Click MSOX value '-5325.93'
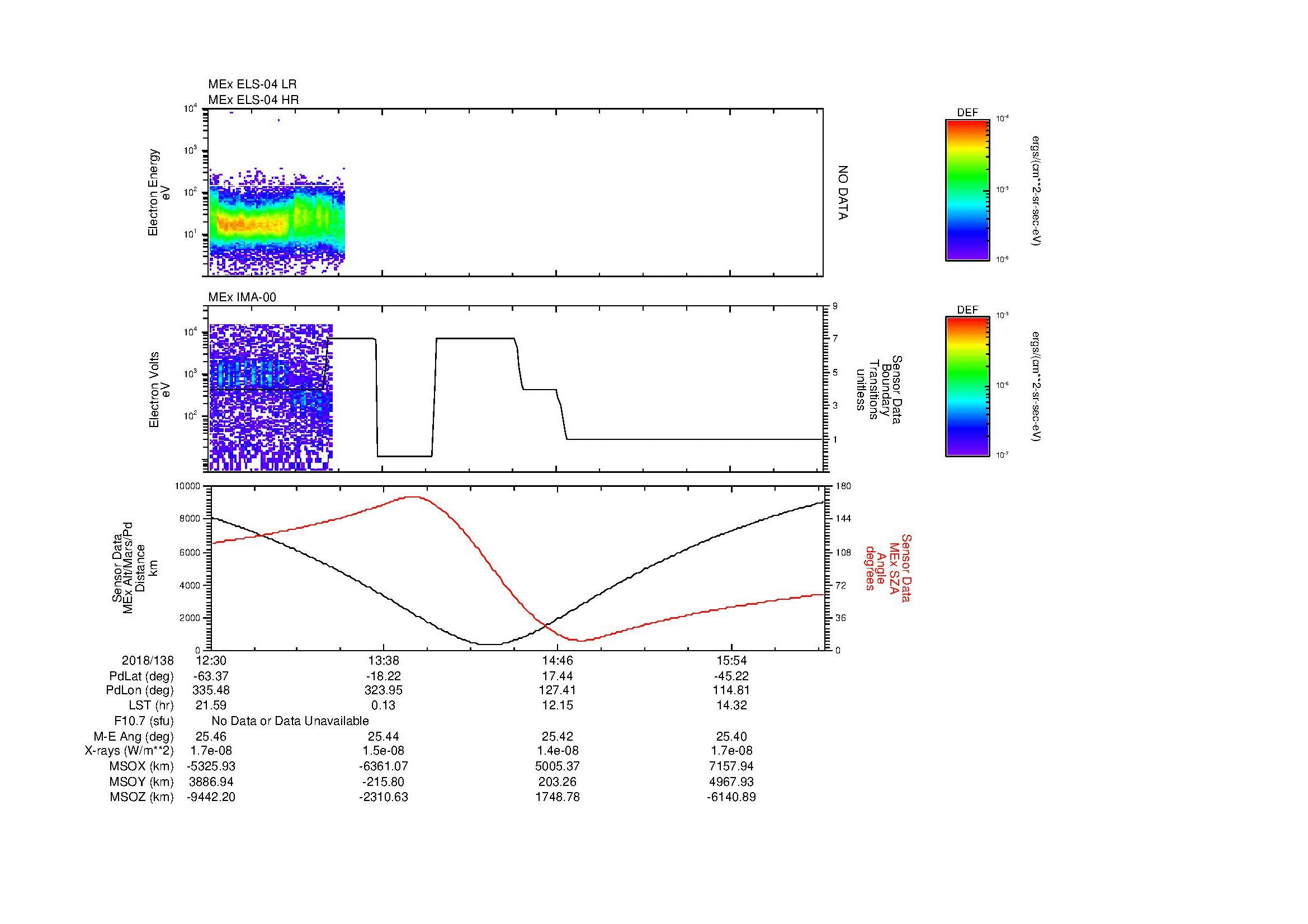 click(x=211, y=766)
